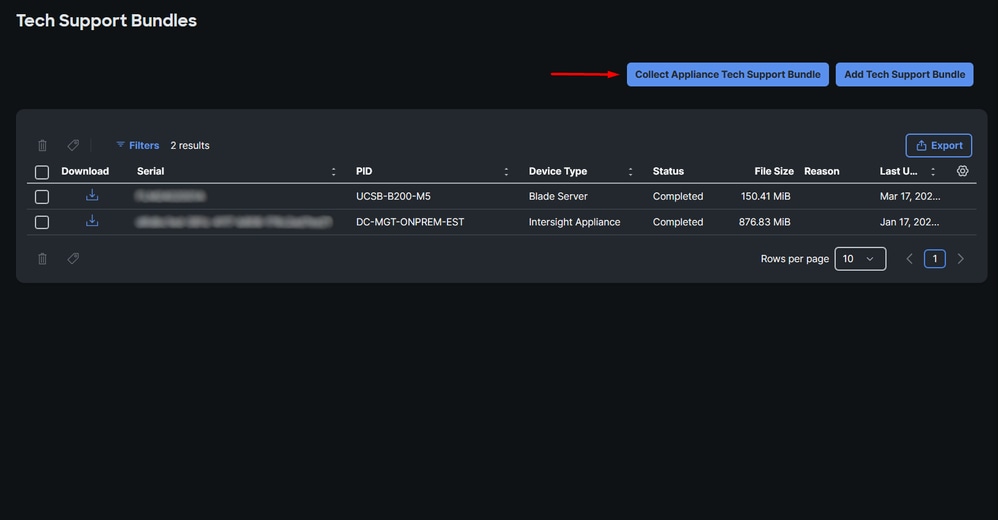The image size is (998, 520).
Task: Click the Reason column header
Action: point(822,171)
